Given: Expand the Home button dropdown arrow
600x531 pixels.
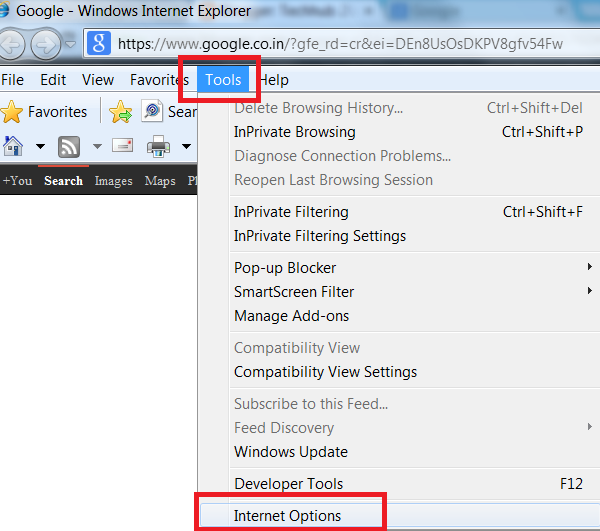Looking at the screenshot, I should [40, 146].
